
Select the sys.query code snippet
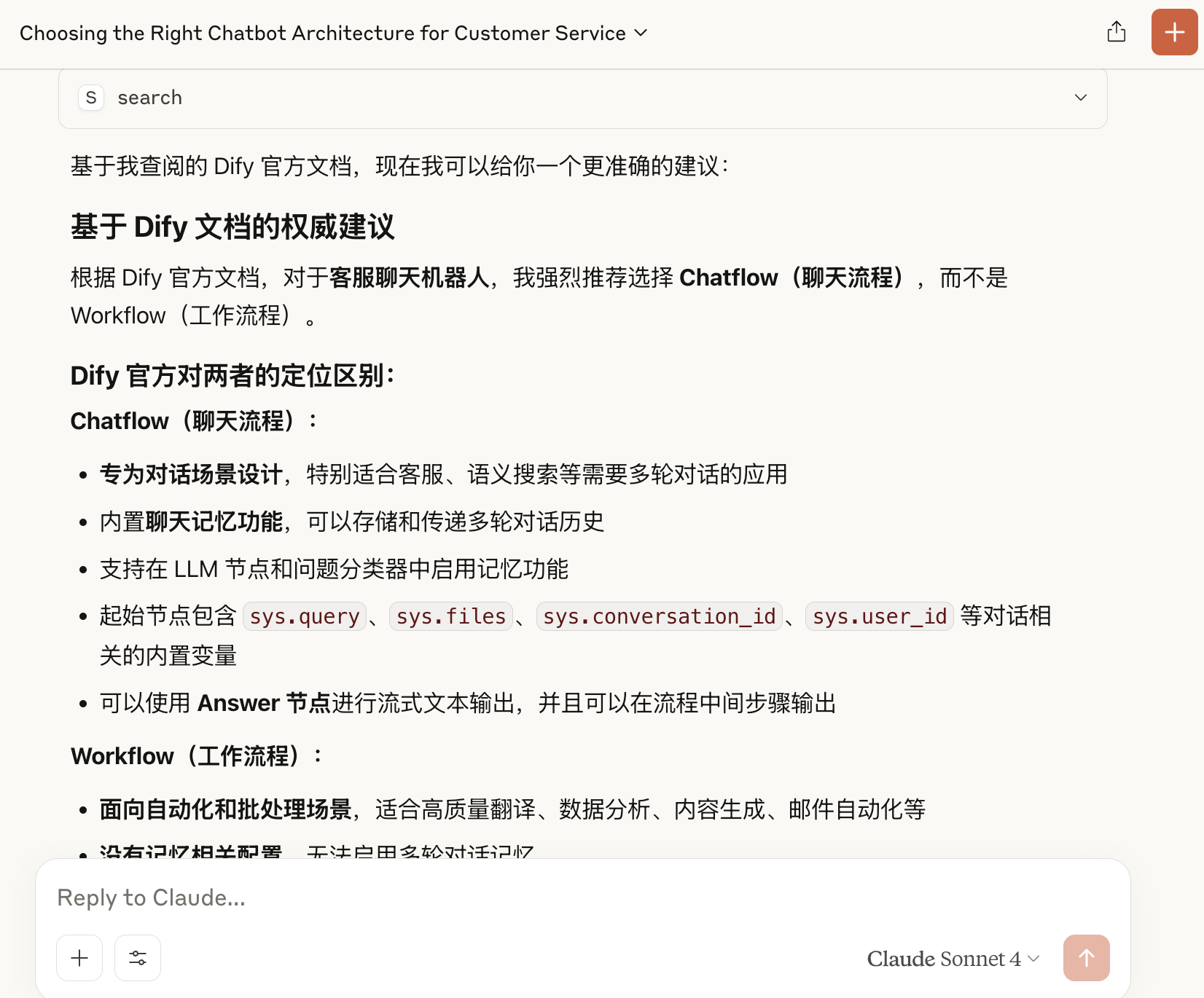click(x=304, y=616)
